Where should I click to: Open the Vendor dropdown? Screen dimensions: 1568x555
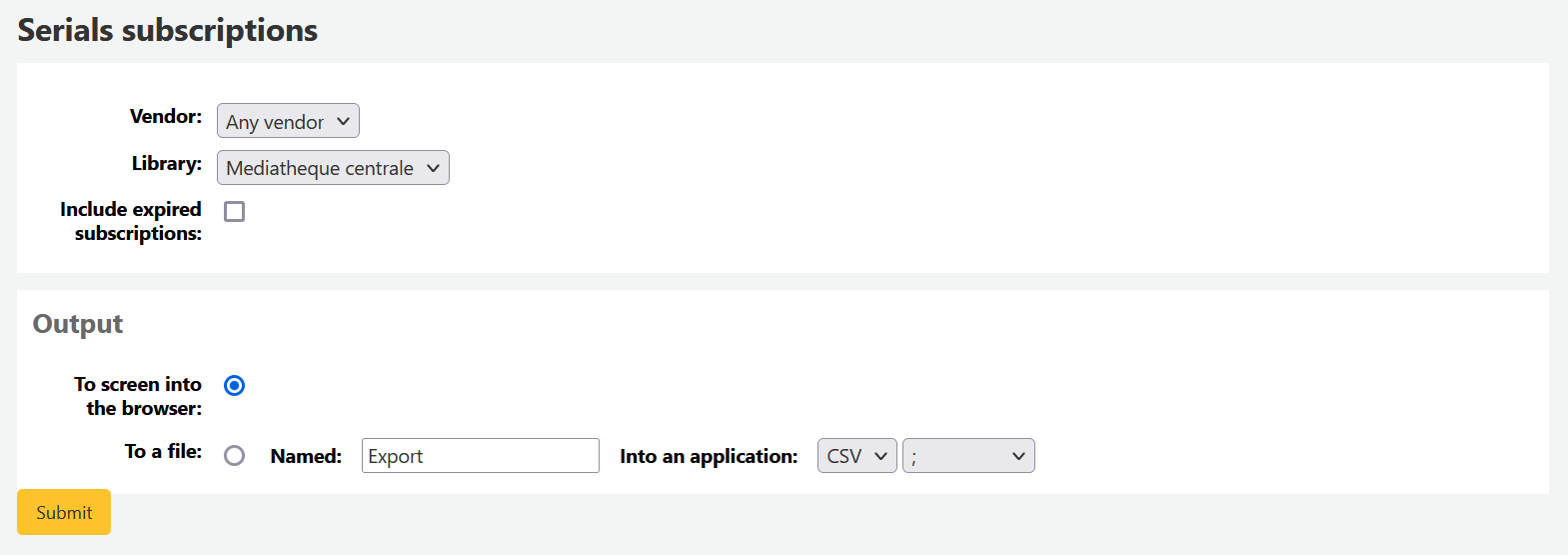[287, 121]
